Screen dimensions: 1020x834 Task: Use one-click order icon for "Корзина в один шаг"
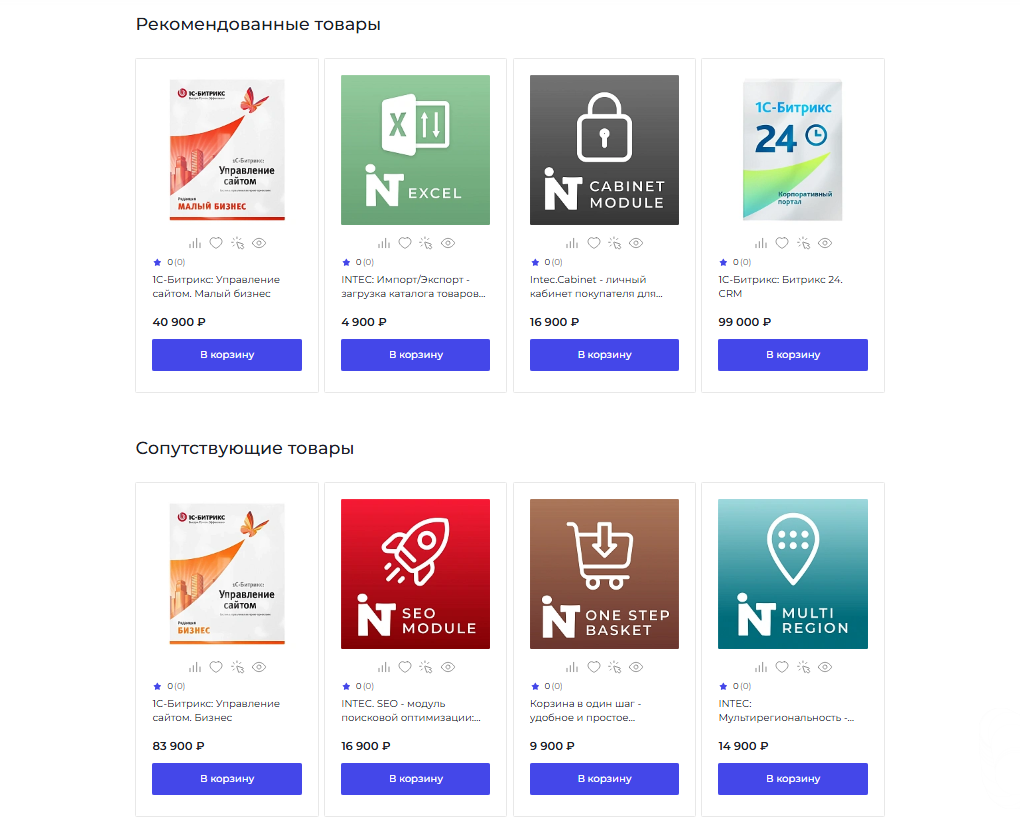tap(615, 667)
